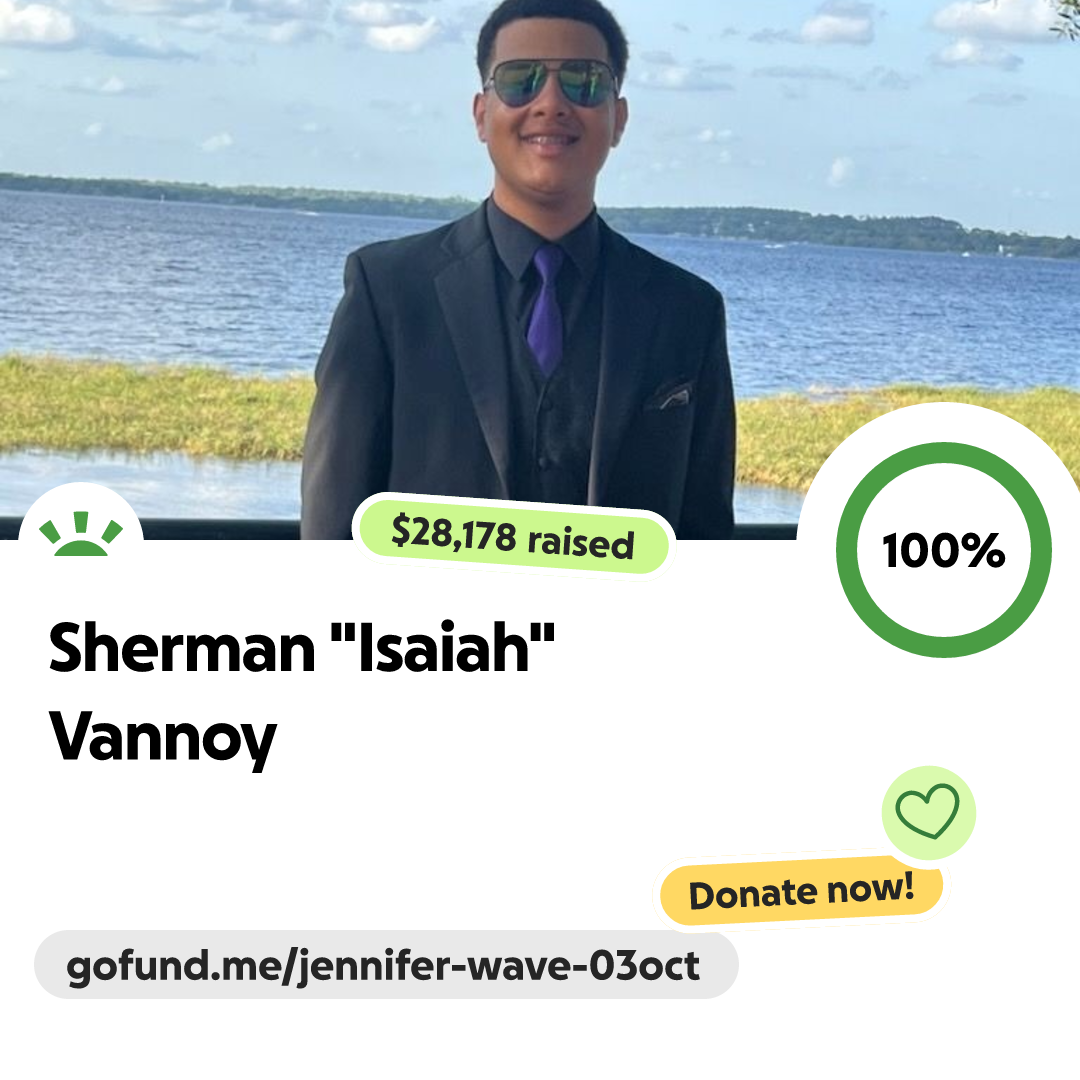Click the man's mirrored aviator sunglasses
Image resolution: width=1080 pixels, height=1080 pixels.
pyautogui.click(x=551, y=83)
